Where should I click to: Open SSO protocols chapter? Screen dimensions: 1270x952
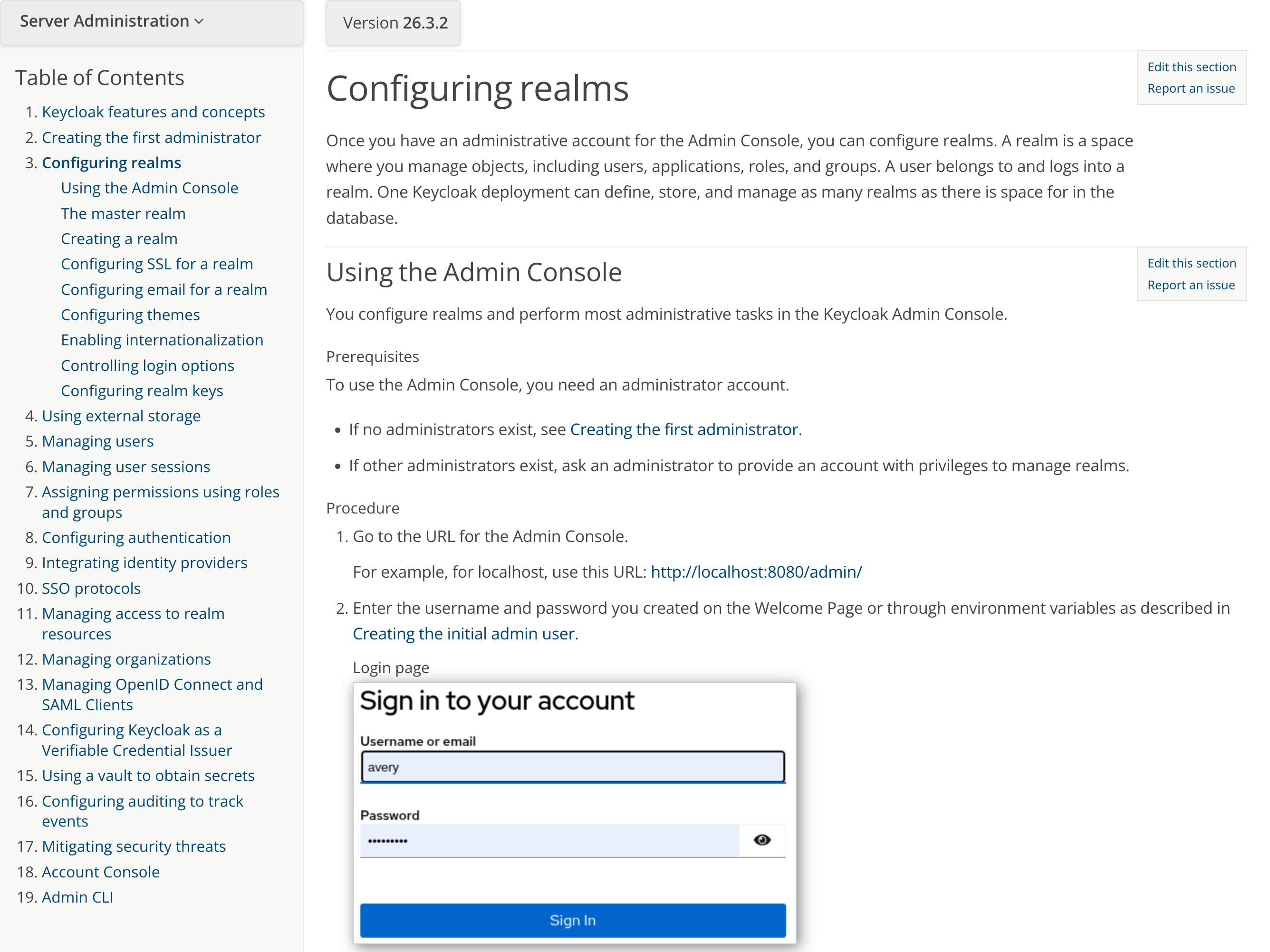(91, 589)
